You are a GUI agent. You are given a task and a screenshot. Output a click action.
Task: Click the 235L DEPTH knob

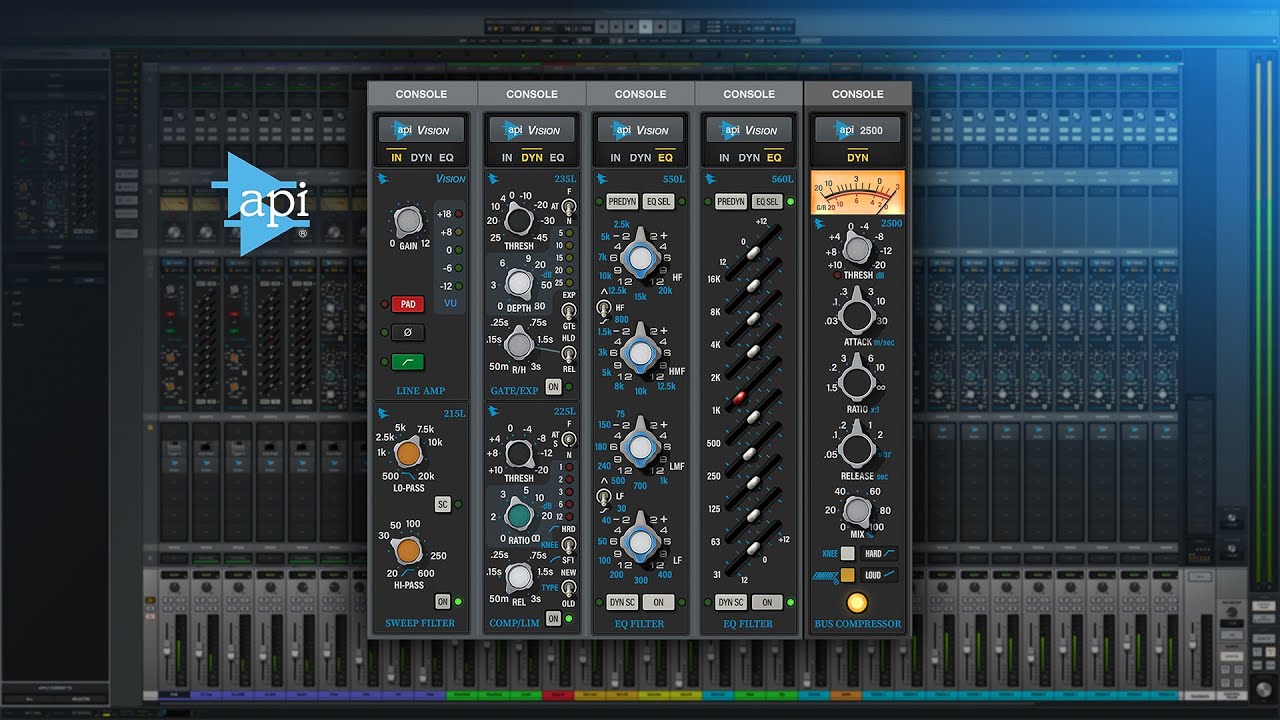[x=518, y=283]
